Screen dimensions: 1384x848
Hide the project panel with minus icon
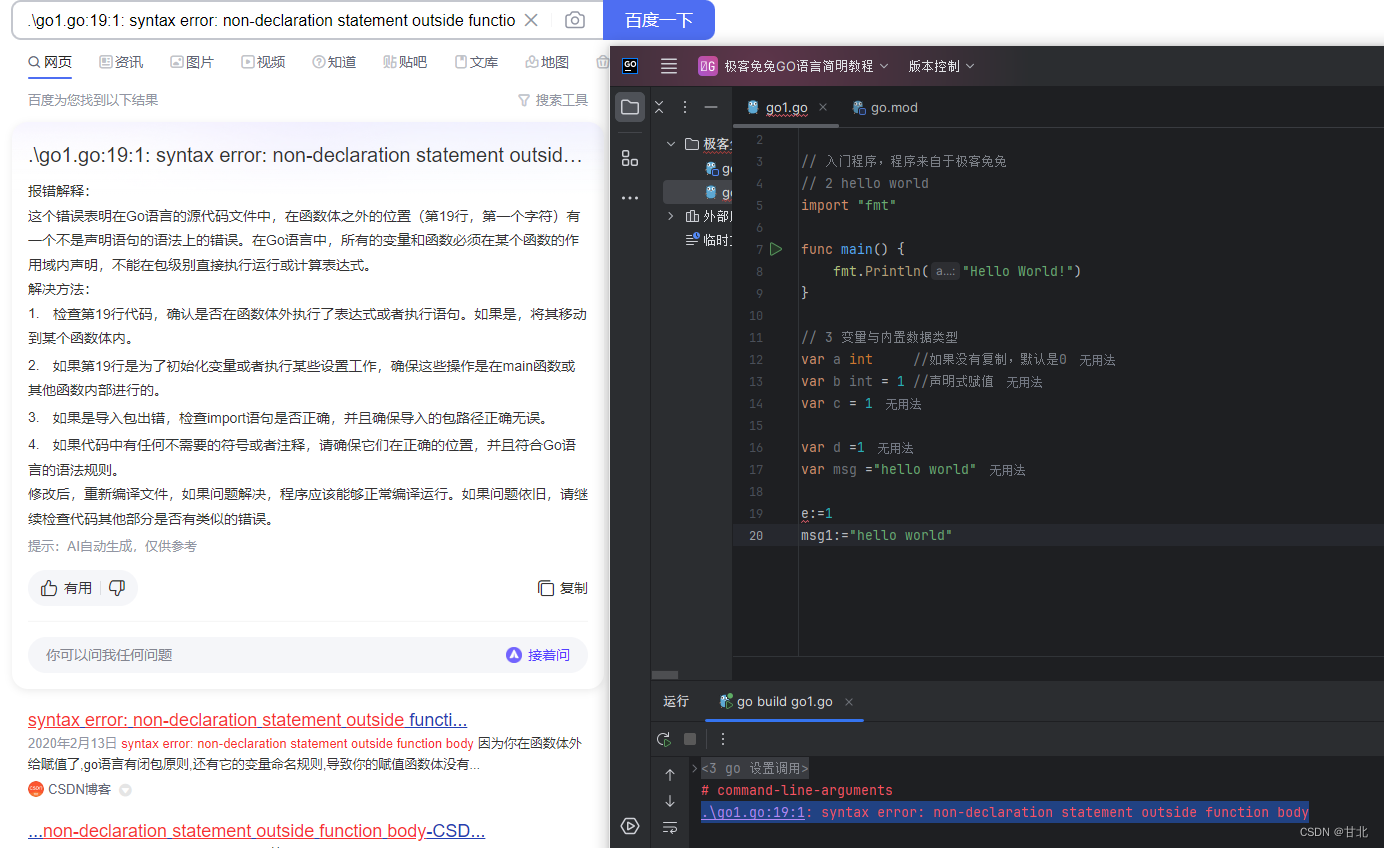coord(711,107)
